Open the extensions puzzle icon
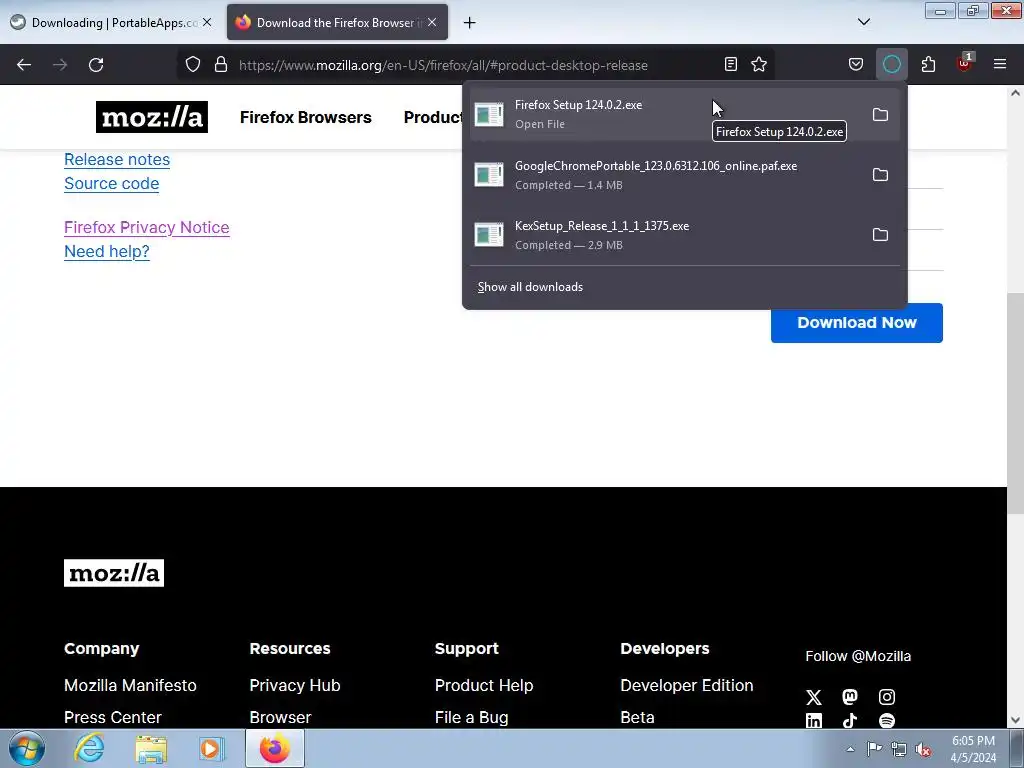 tap(928, 64)
